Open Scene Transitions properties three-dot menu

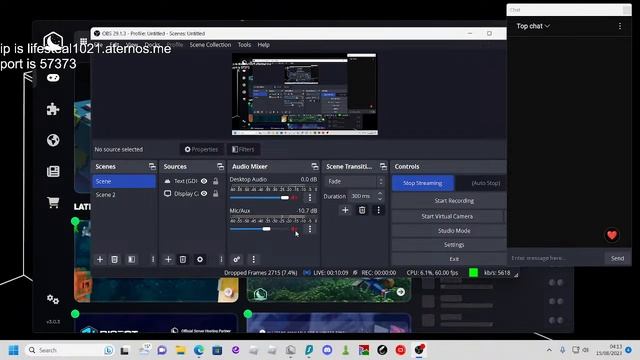pyautogui.click(x=378, y=210)
